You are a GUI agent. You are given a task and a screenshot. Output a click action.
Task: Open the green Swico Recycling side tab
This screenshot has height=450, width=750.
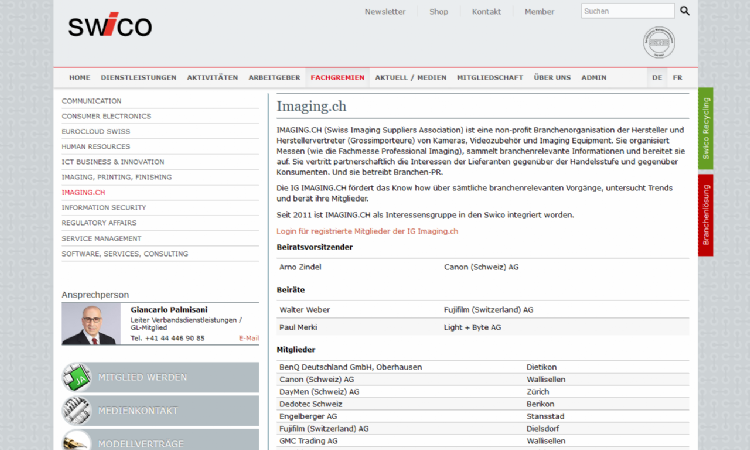pyautogui.click(x=706, y=128)
